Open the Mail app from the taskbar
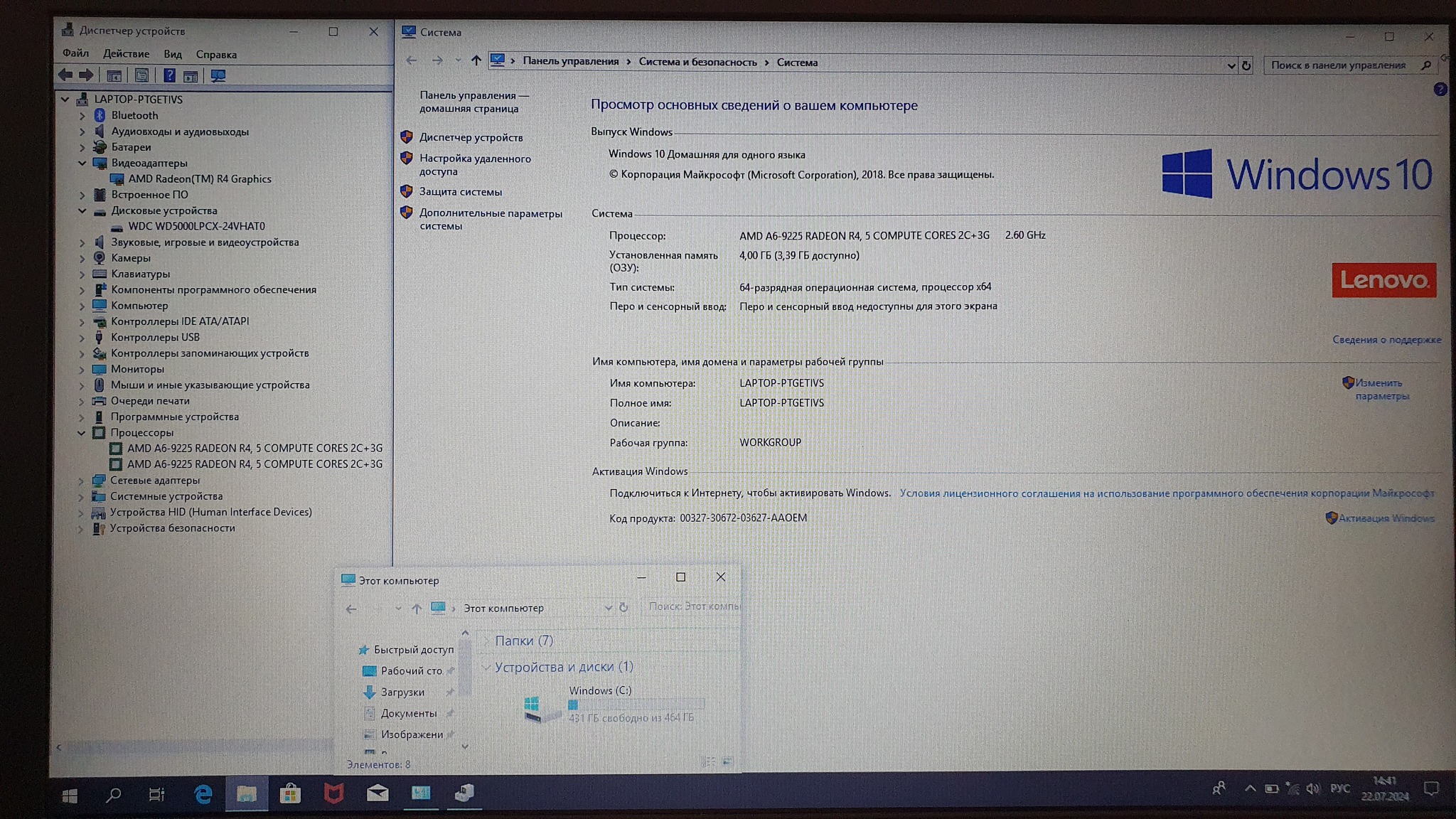The image size is (1456, 819). coord(377,793)
